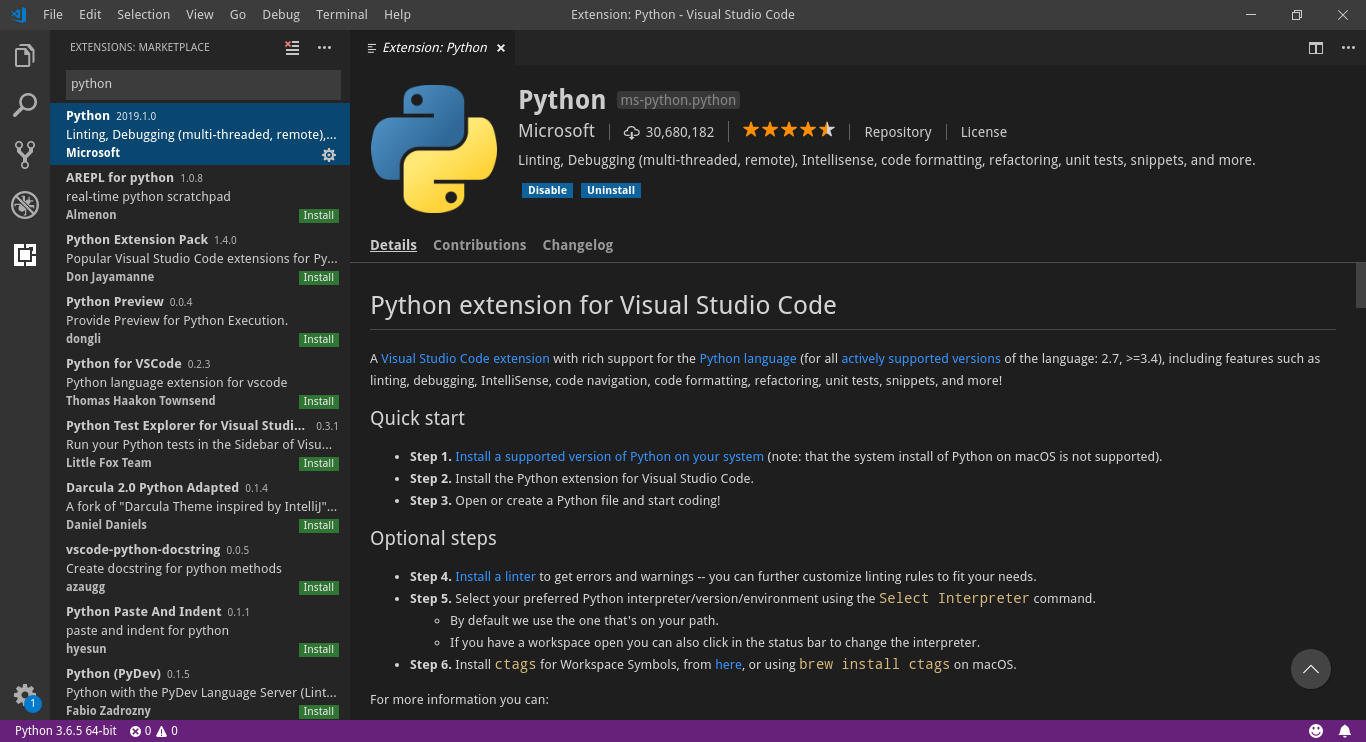
Task: Install Python for VSCode extension
Action: (x=319, y=402)
